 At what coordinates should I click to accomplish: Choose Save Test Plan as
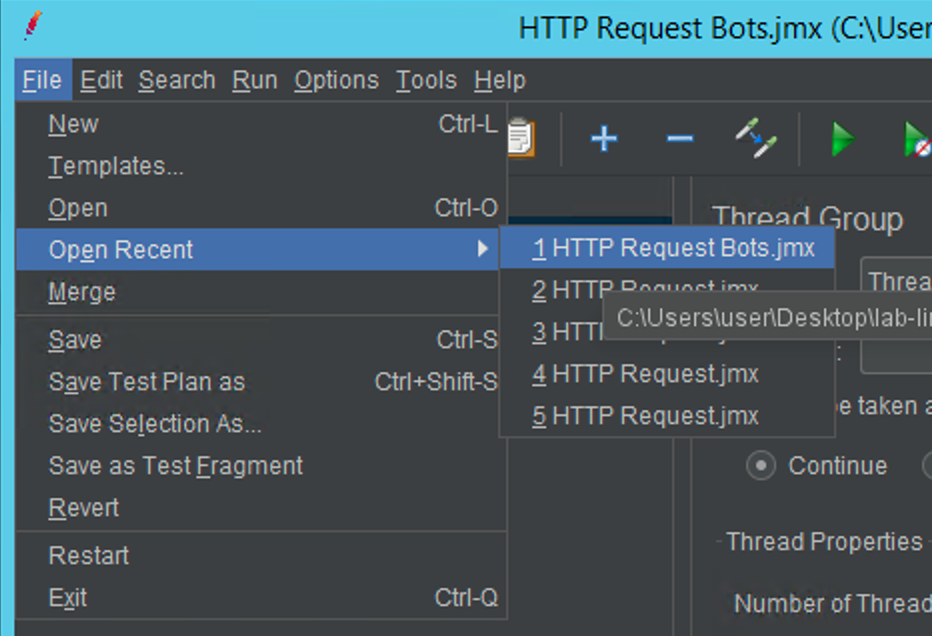pyautogui.click(x=262, y=382)
